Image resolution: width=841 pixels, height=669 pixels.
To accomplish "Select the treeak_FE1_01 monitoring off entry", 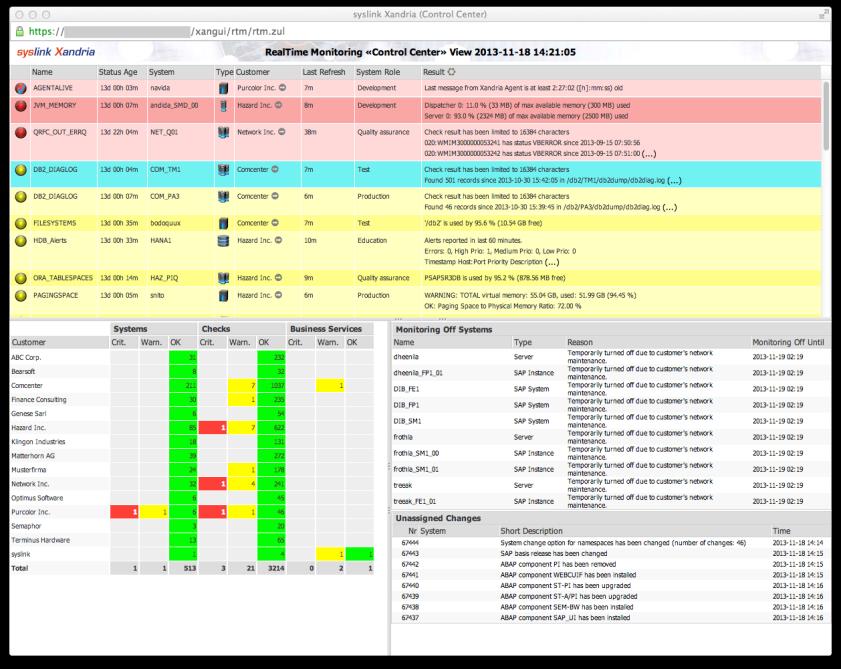I will pyautogui.click(x=611, y=502).
